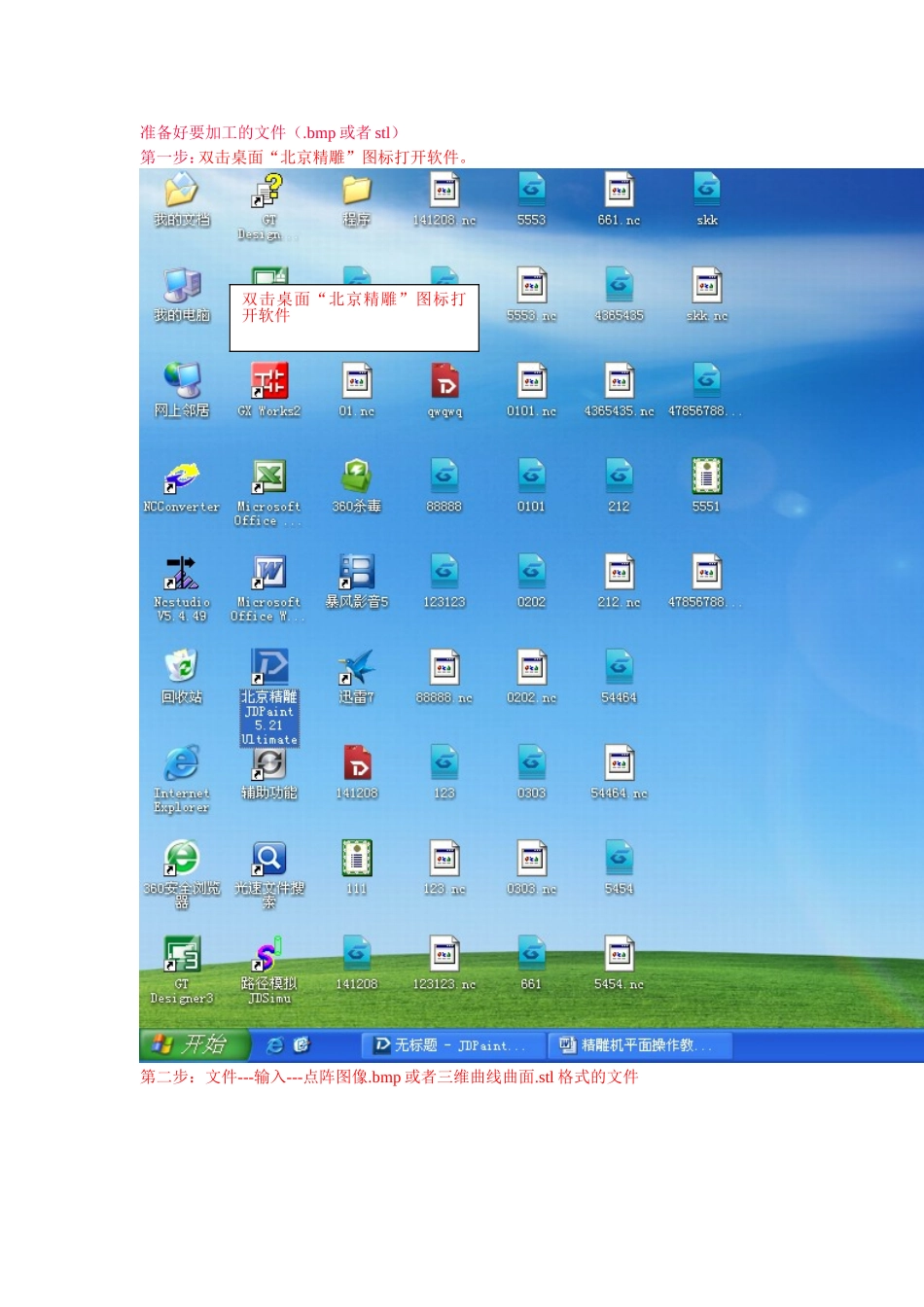This screenshot has height=1307, width=924.
Task: Select the 我的文档 desktop icon
Action: point(182,199)
